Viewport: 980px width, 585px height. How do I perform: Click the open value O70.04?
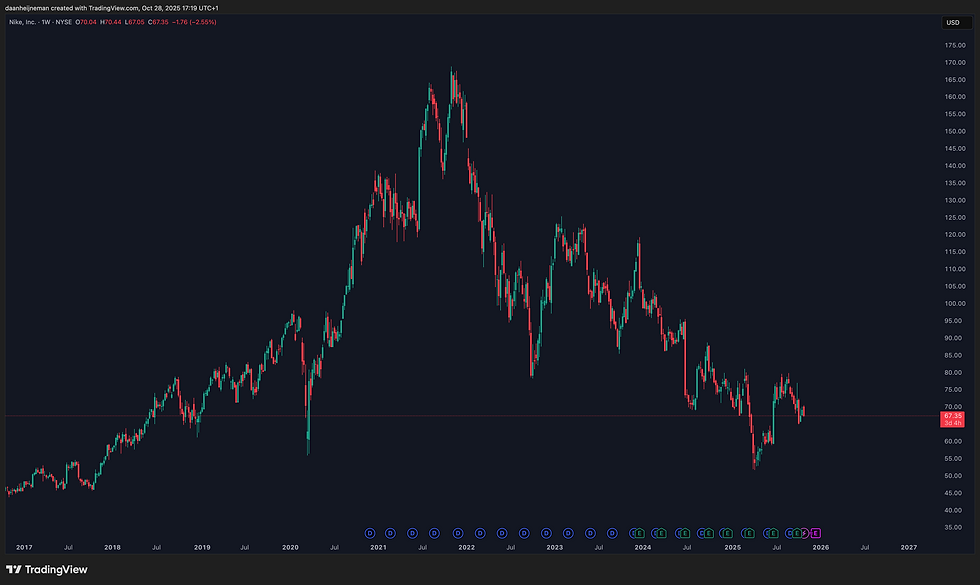86,22
